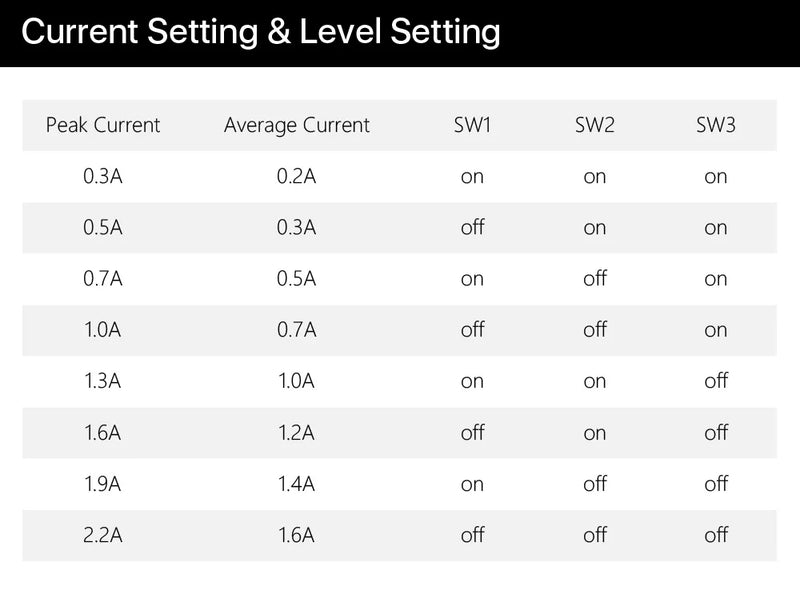Select the 2.2A peak current cell
This screenshot has height=598, width=800.
(103, 535)
